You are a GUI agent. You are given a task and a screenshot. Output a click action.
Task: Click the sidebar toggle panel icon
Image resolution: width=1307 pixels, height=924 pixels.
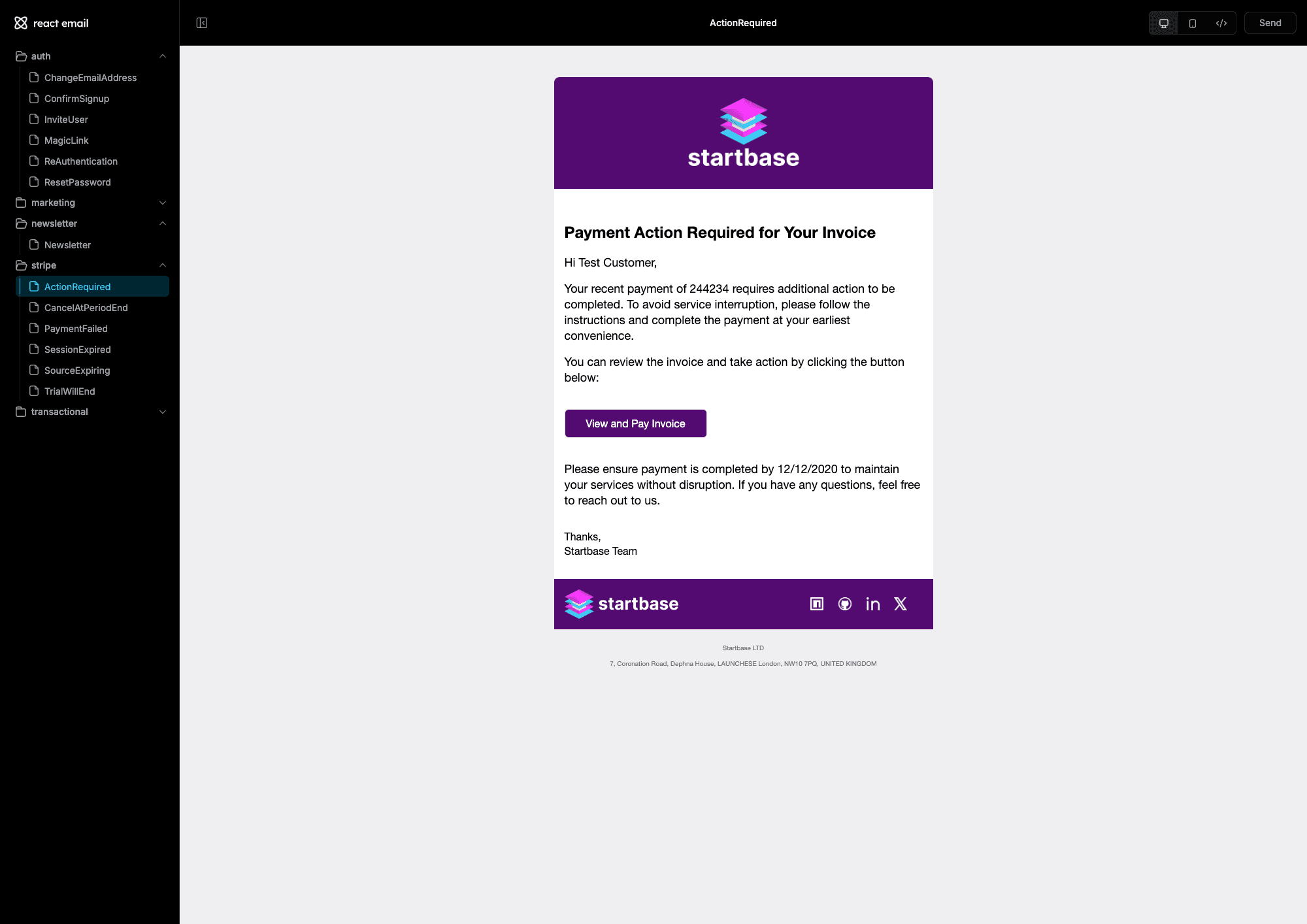click(202, 22)
